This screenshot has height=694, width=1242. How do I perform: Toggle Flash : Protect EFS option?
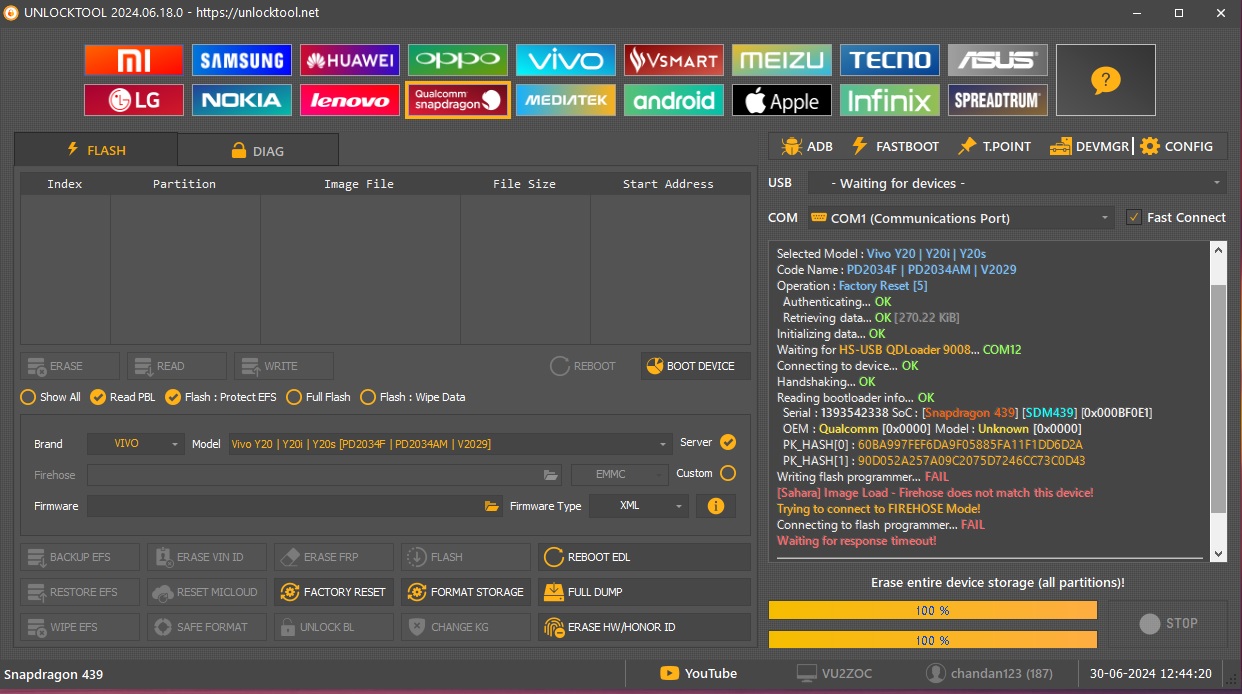pyautogui.click(x=221, y=397)
